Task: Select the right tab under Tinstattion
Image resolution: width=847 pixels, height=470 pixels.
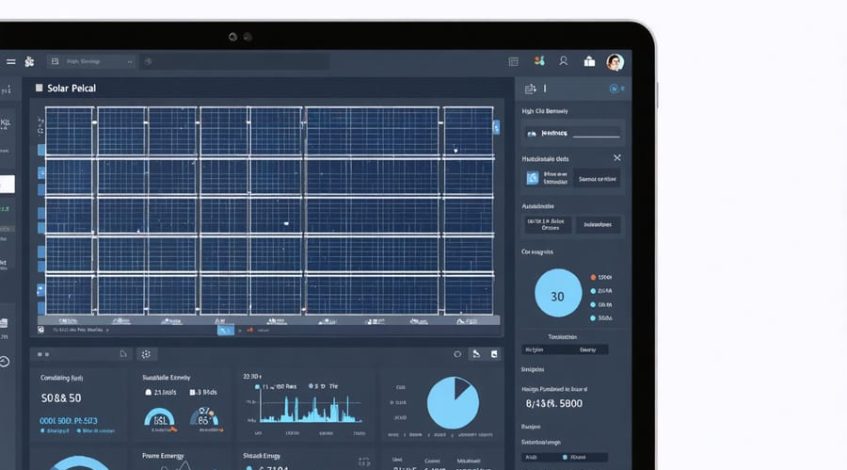Action: click(x=588, y=350)
